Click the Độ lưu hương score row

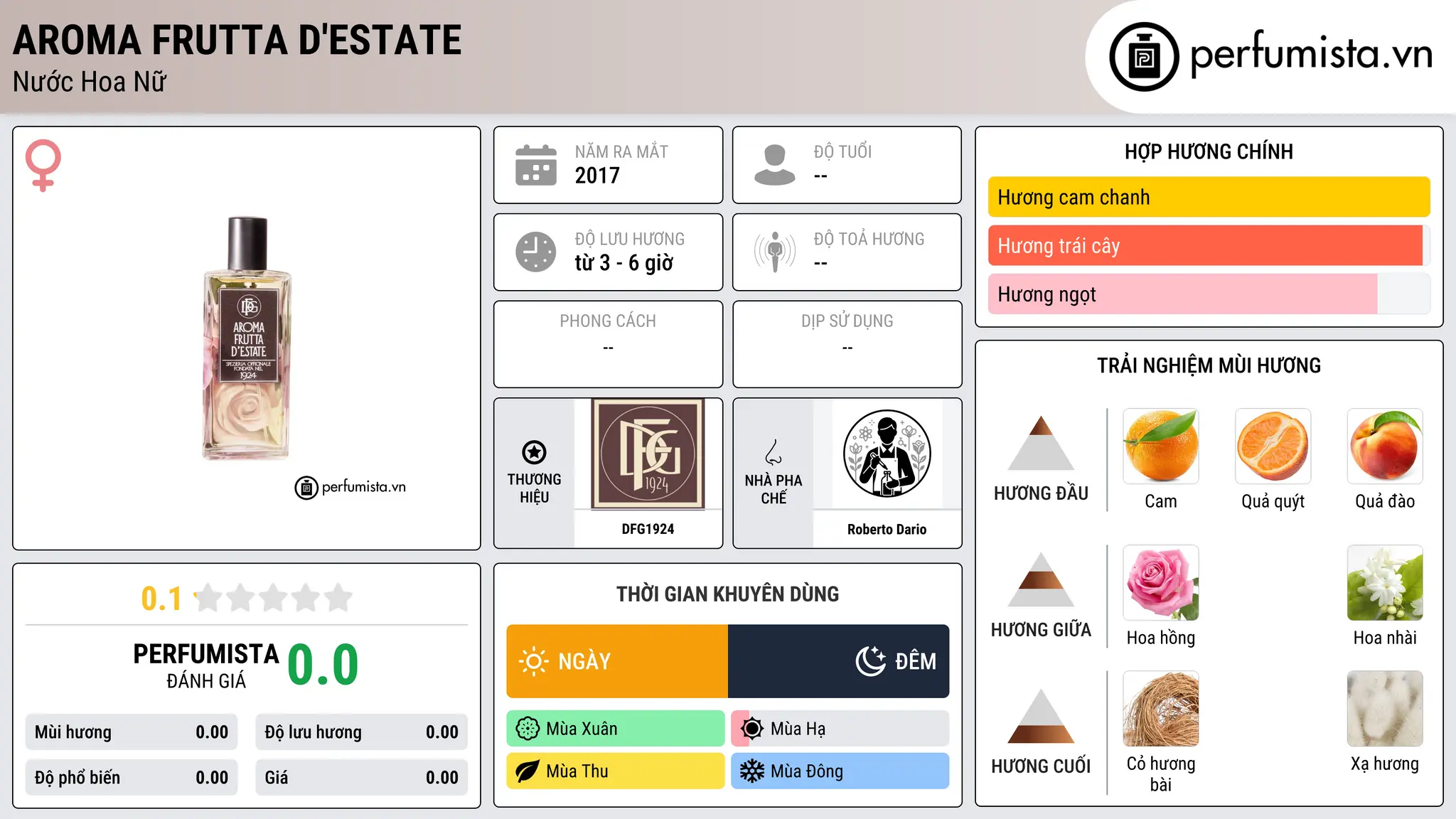[x=362, y=732]
